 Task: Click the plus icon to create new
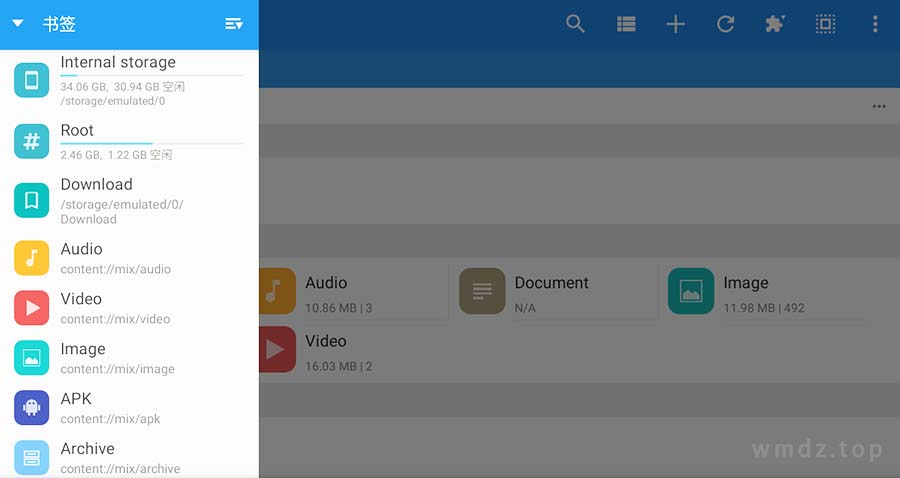click(x=676, y=24)
